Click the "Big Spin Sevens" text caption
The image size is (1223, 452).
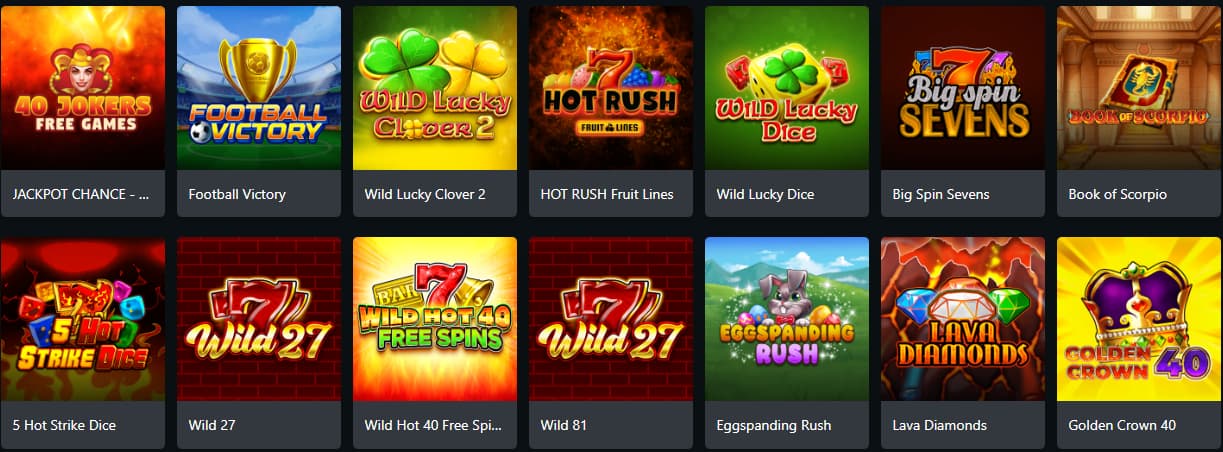[x=941, y=194]
